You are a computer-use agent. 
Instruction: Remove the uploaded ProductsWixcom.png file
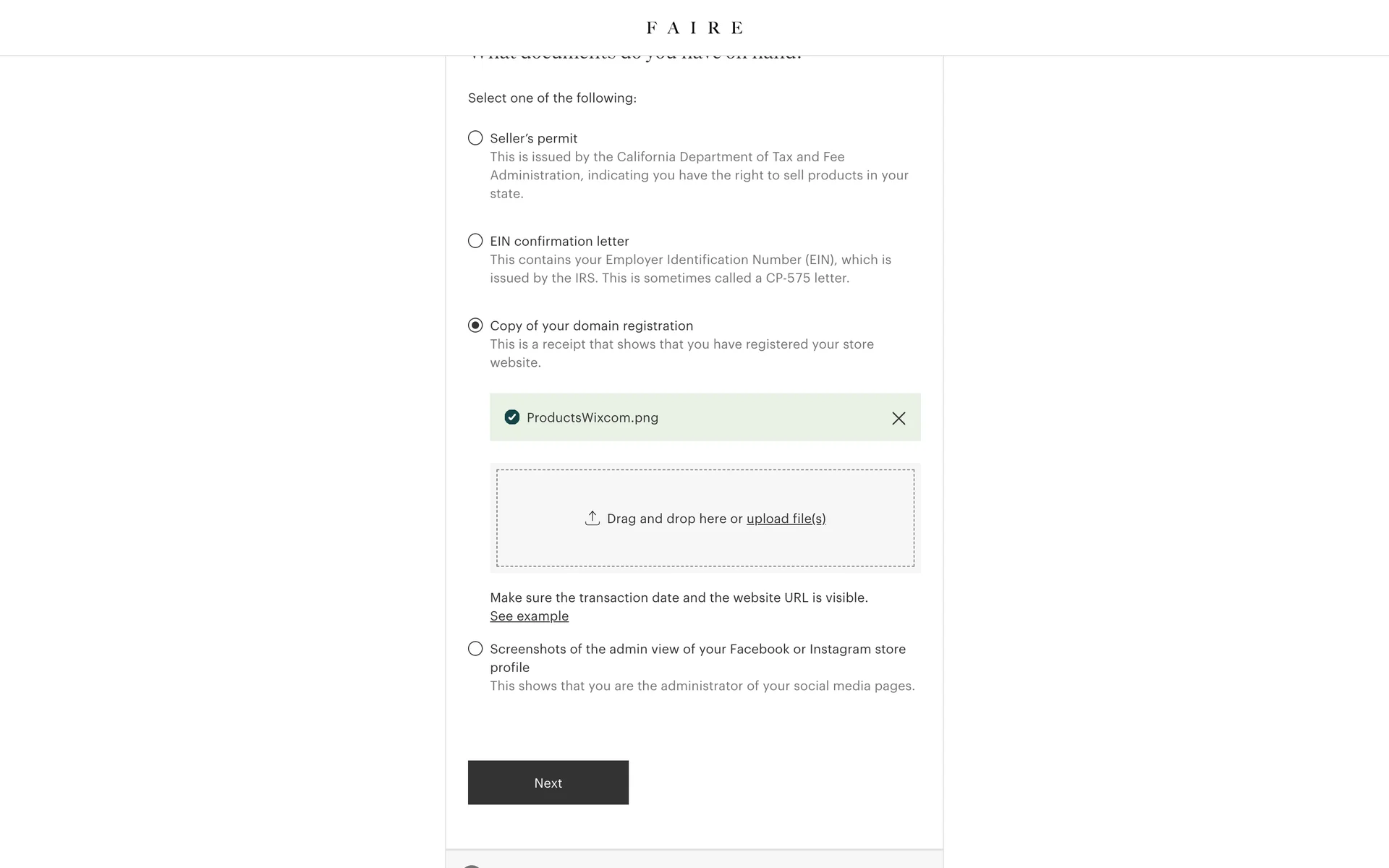899,418
